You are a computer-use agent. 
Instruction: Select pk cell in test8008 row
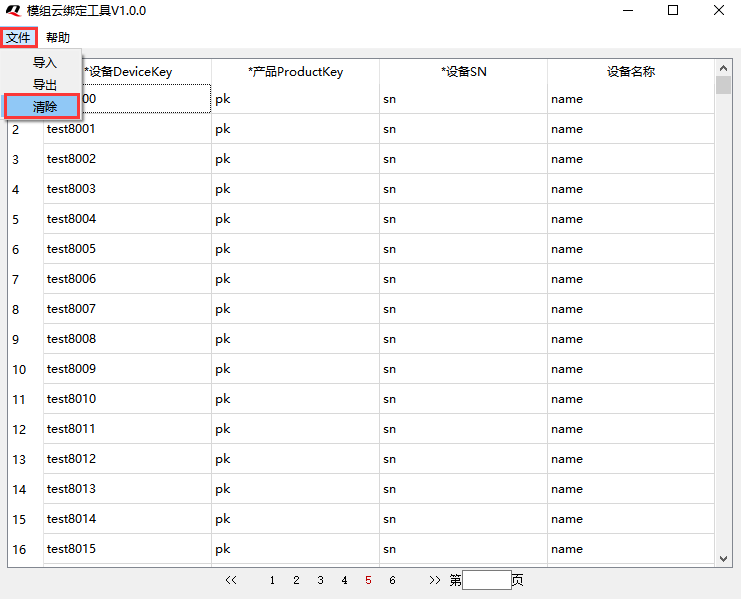click(295, 339)
